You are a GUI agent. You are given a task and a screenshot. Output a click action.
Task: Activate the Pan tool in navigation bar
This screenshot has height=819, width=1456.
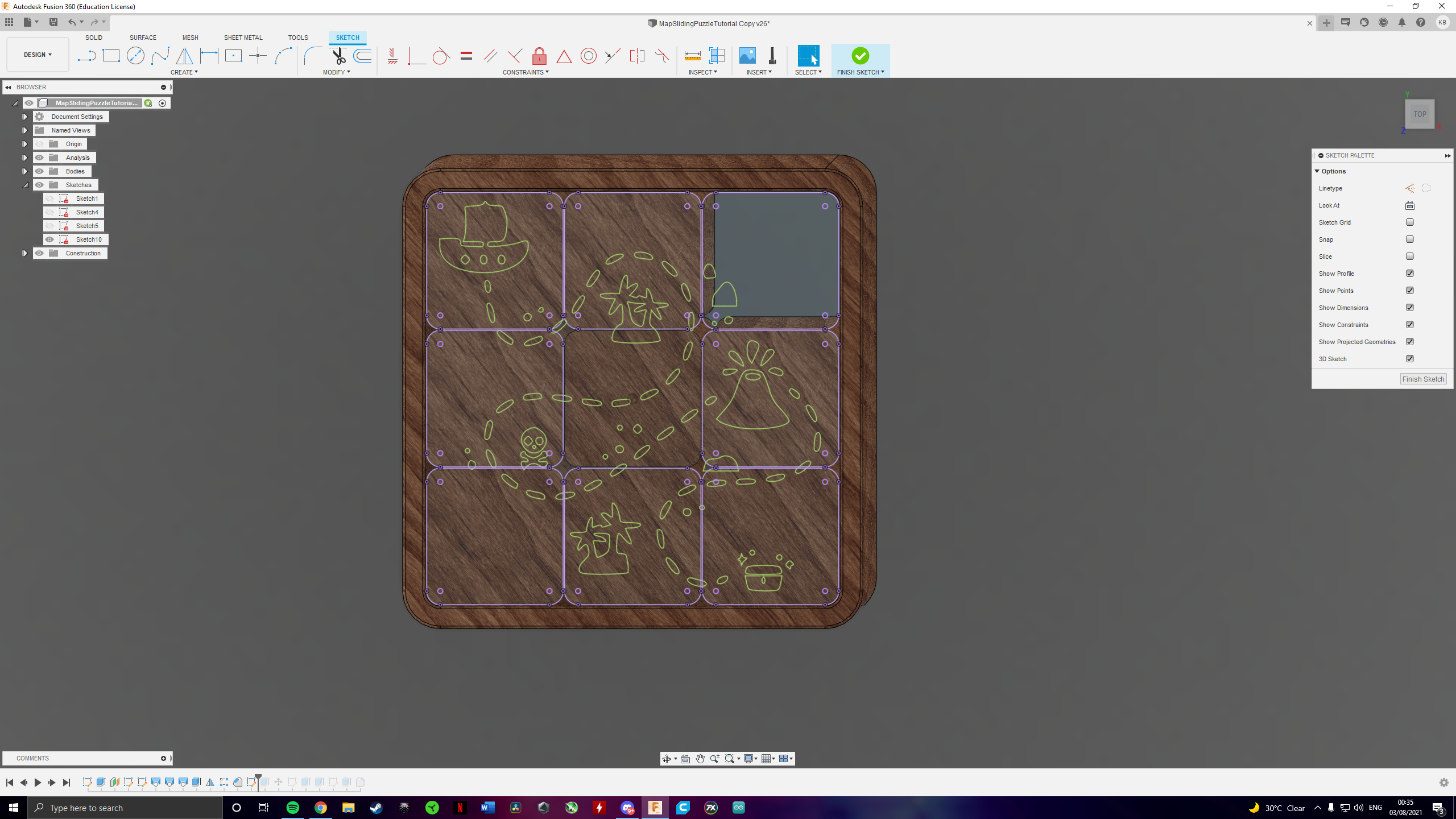(x=700, y=758)
